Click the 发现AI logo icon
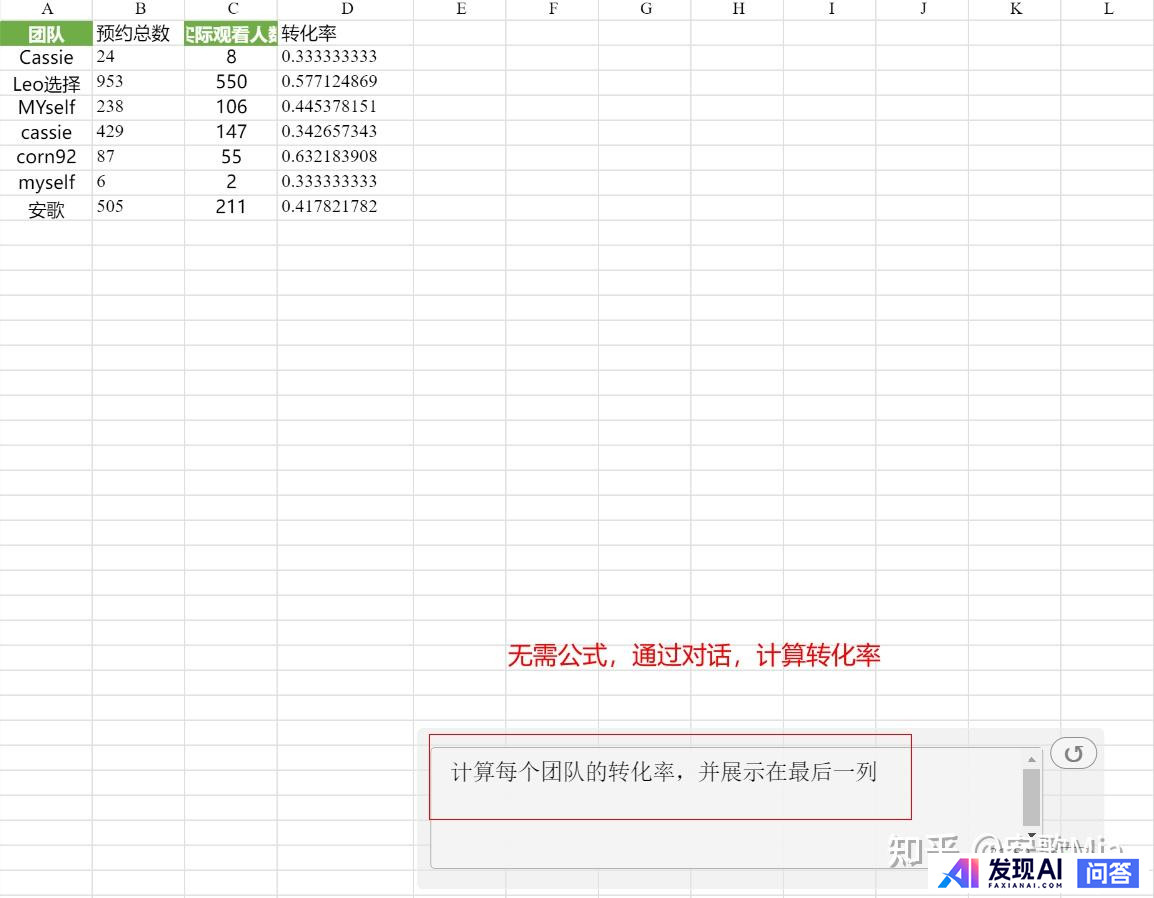This screenshot has height=898, width=1154. coord(960,873)
